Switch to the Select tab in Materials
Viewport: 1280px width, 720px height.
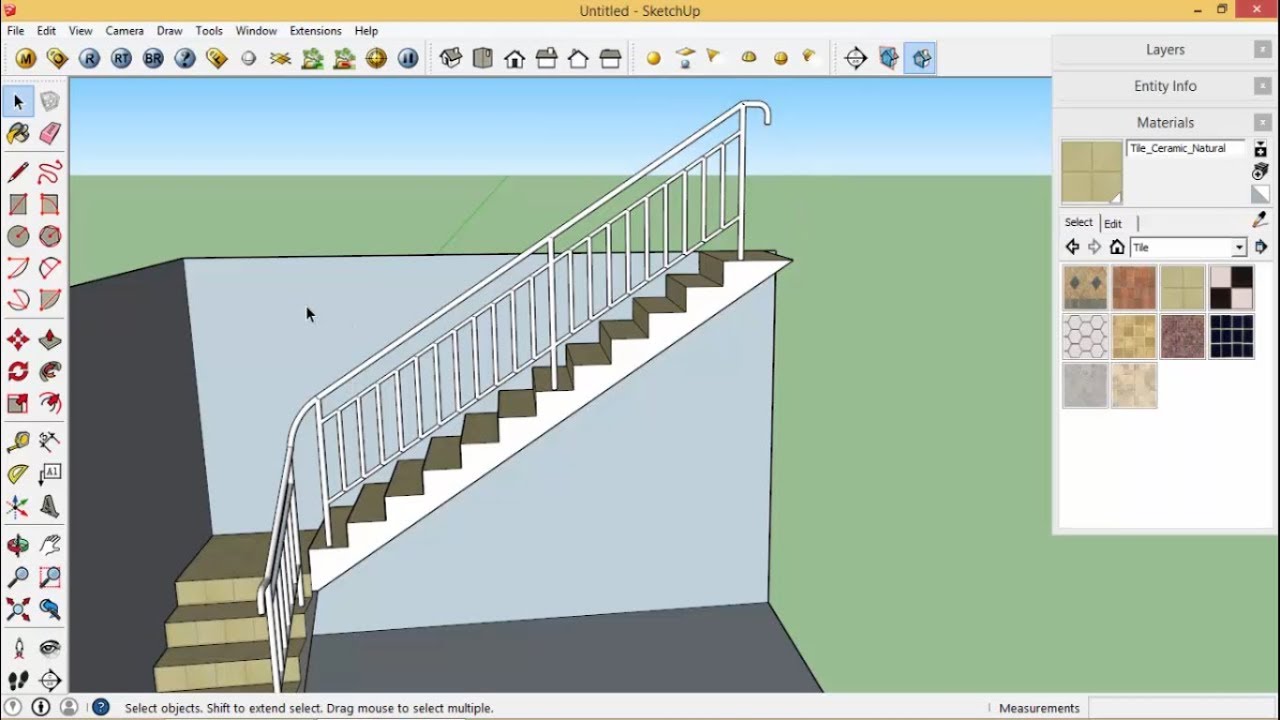click(x=1079, y=222)
